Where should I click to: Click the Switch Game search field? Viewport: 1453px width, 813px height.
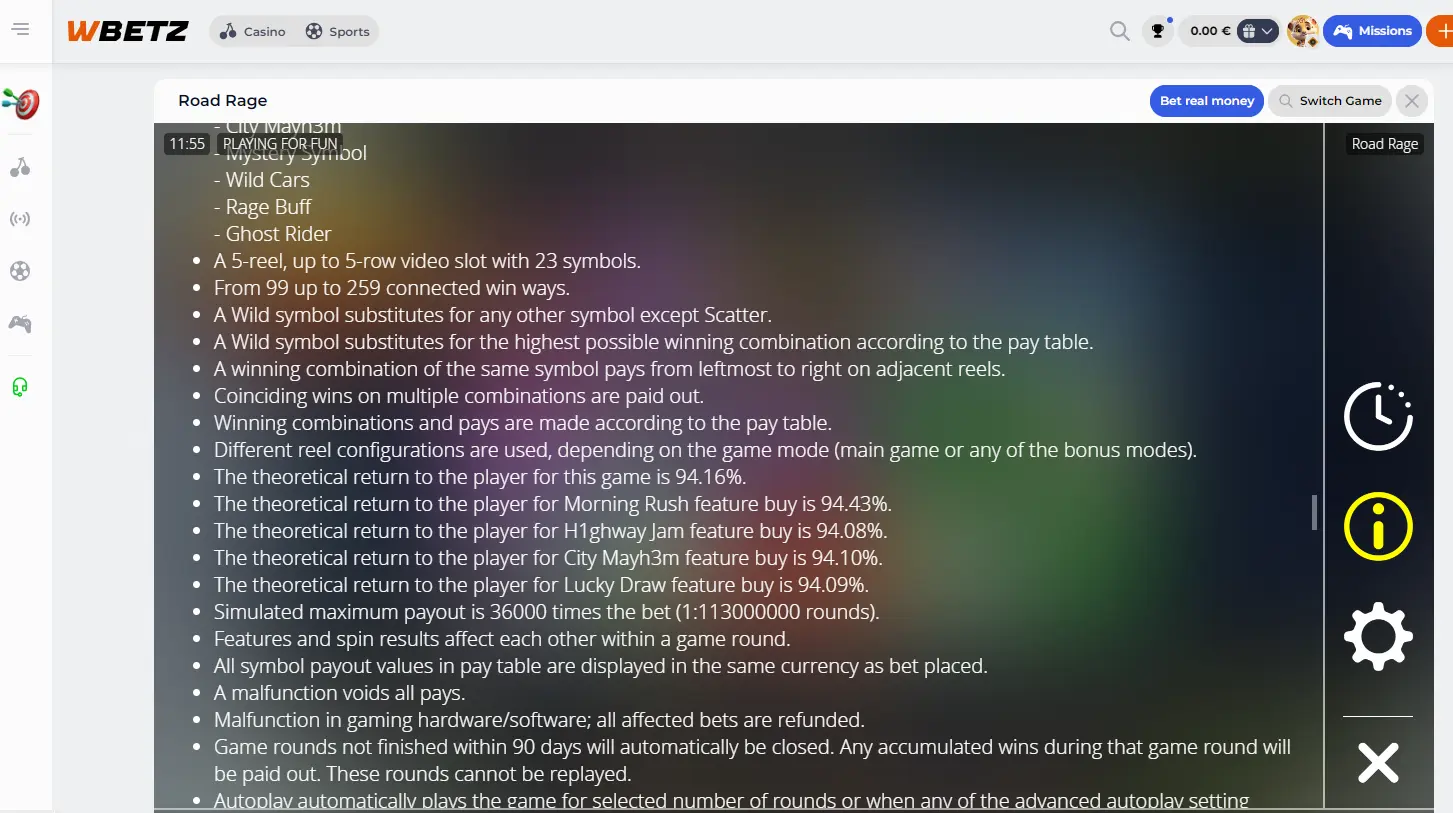(1330, 101)
